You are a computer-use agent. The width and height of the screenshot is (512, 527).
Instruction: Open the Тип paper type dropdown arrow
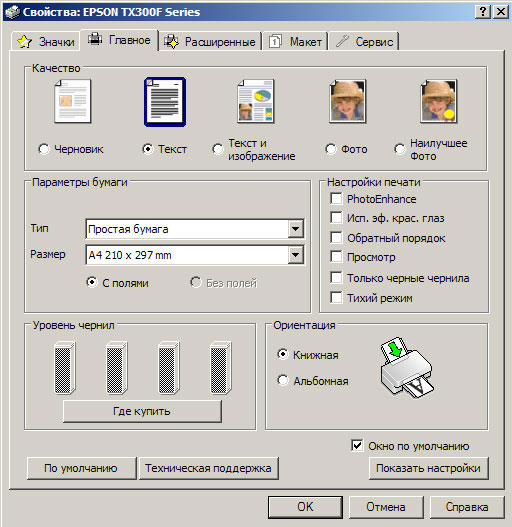pos(296,229)
